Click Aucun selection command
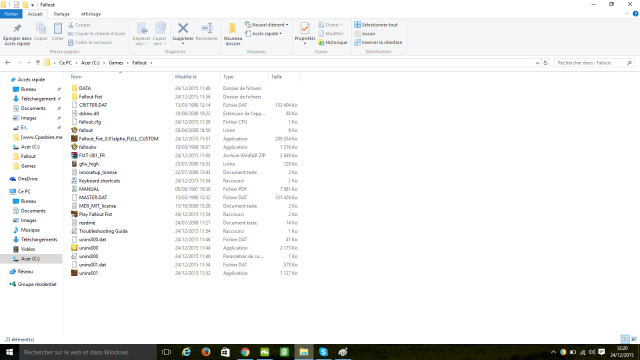The image size is (640, 360). tap(365, 33)
